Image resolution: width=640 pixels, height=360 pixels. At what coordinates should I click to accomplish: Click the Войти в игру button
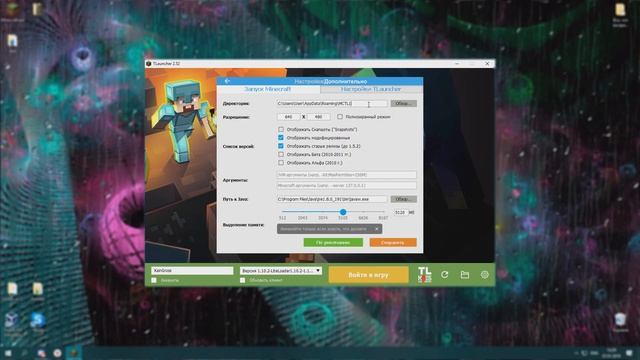pyautogui.click(x=368, y=275)
